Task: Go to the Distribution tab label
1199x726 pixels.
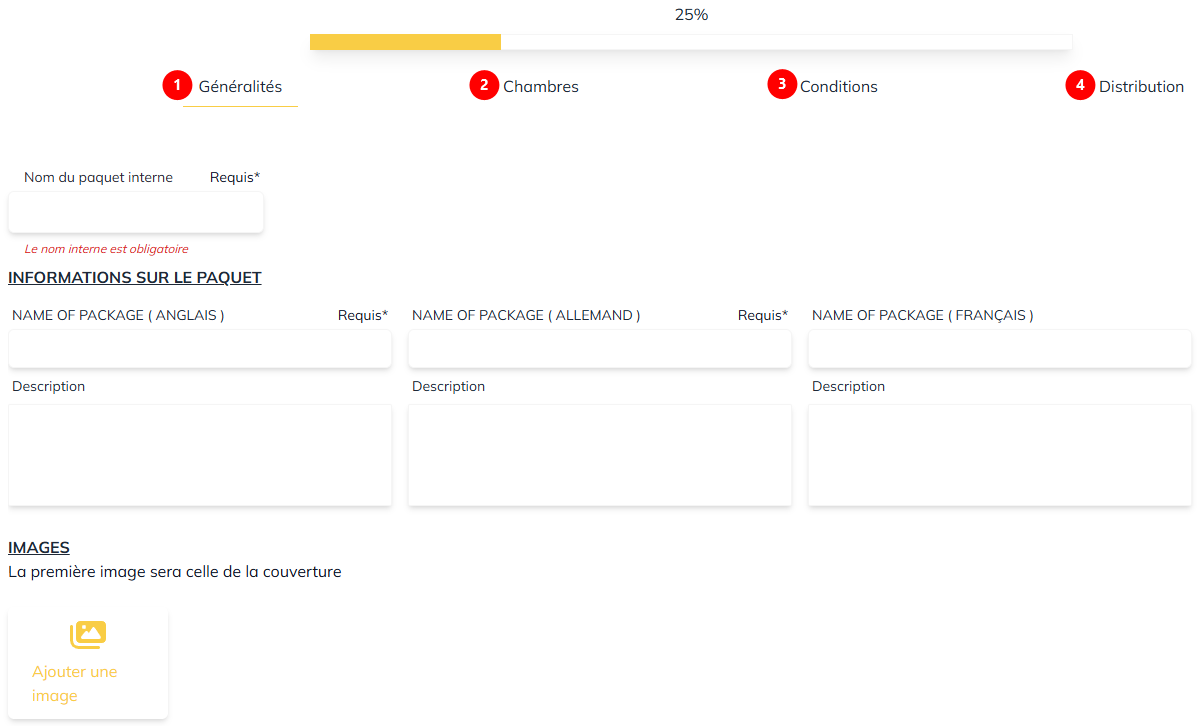Action: (x=1141, y=87)
